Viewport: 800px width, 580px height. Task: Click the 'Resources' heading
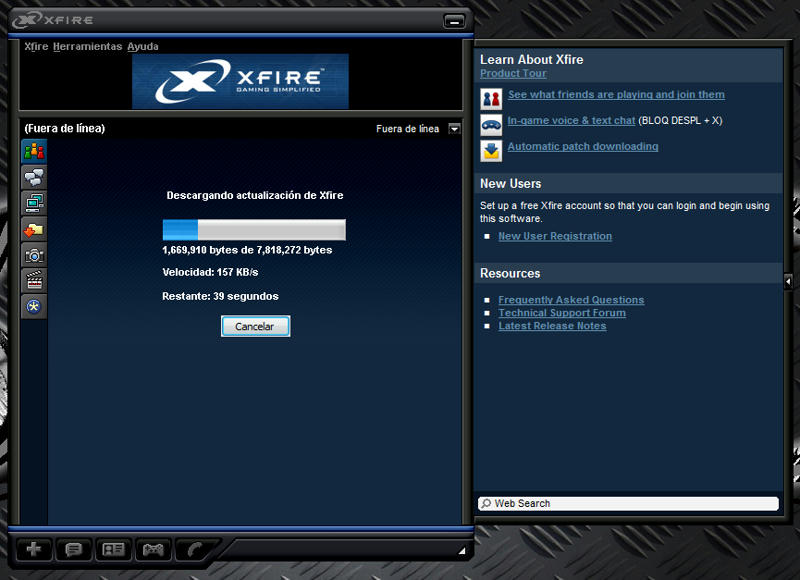510,273
